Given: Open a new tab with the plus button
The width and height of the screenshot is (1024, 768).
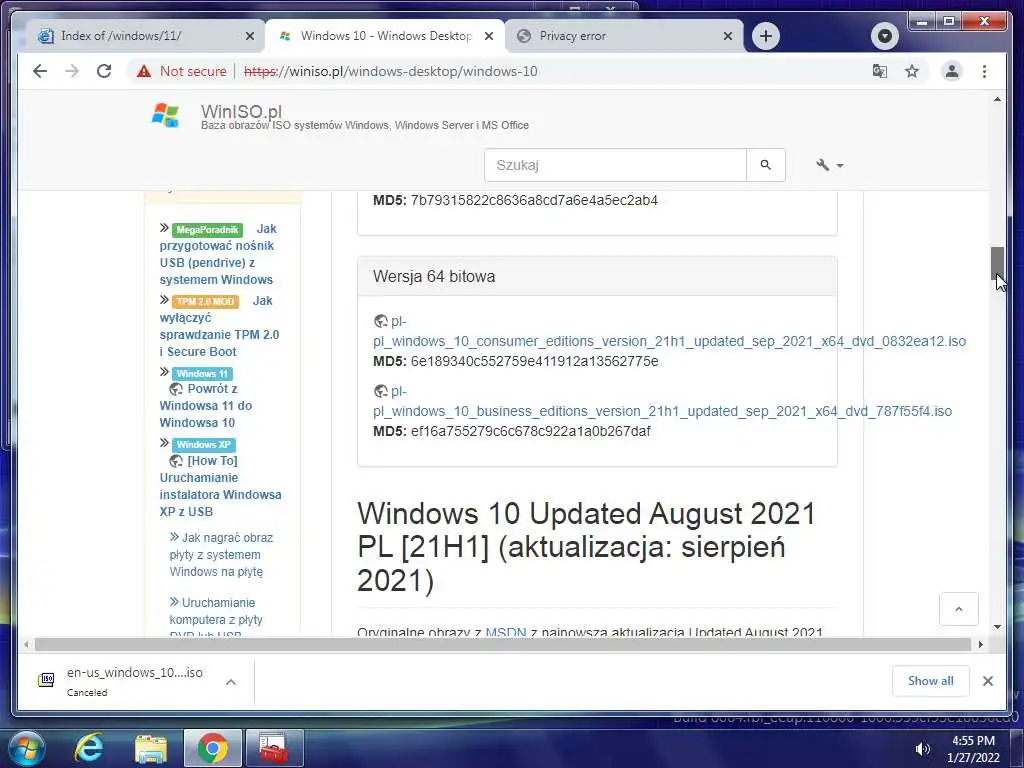Looking at the screenshot, I should (x=765, y=36).
